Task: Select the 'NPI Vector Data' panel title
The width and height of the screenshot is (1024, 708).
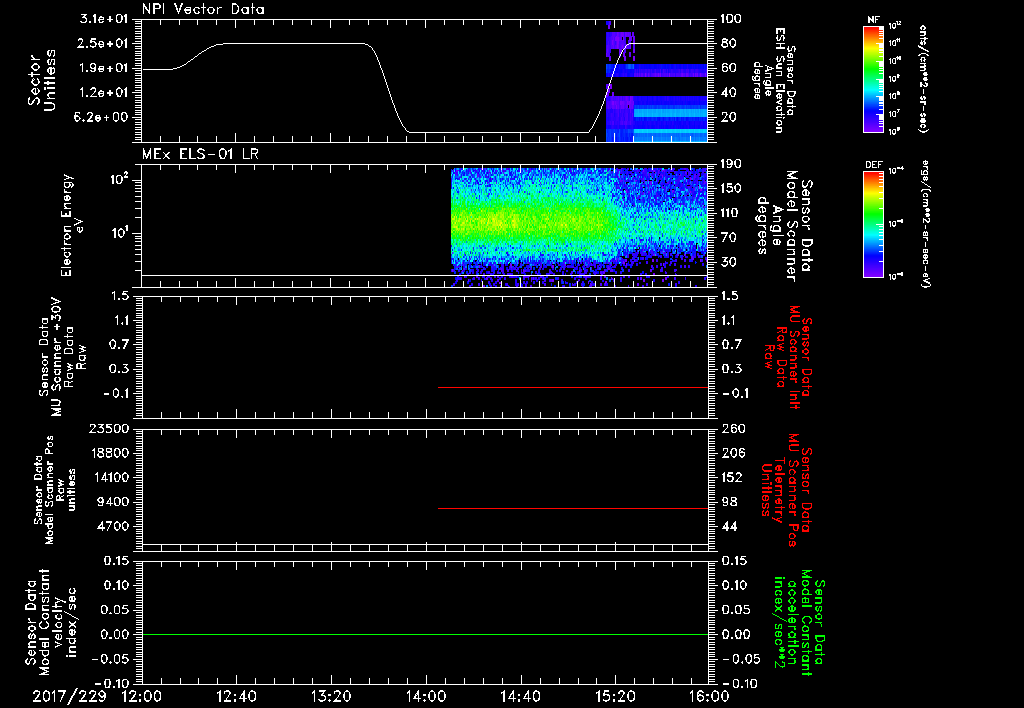Action: 203,9
